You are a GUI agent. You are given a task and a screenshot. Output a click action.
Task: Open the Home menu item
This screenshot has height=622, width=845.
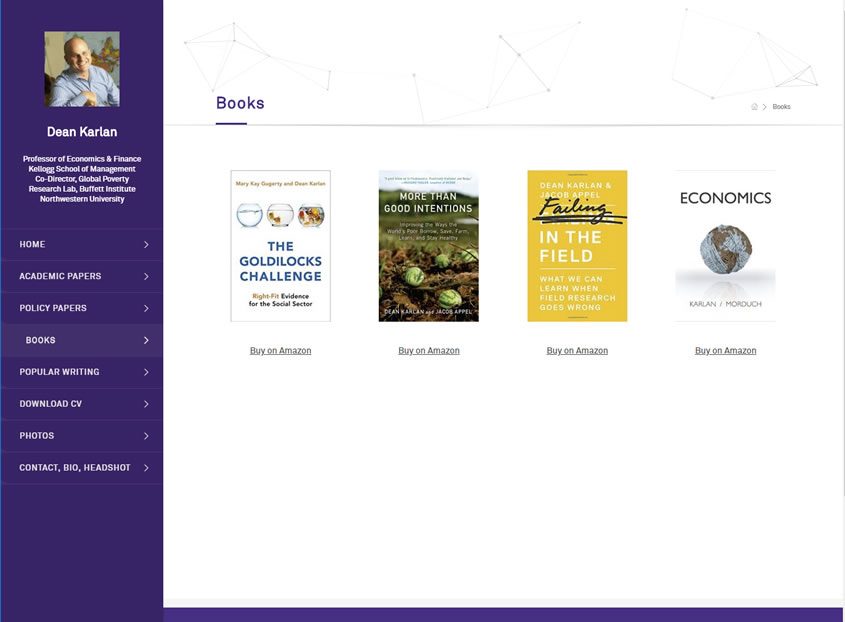(33, 244)
